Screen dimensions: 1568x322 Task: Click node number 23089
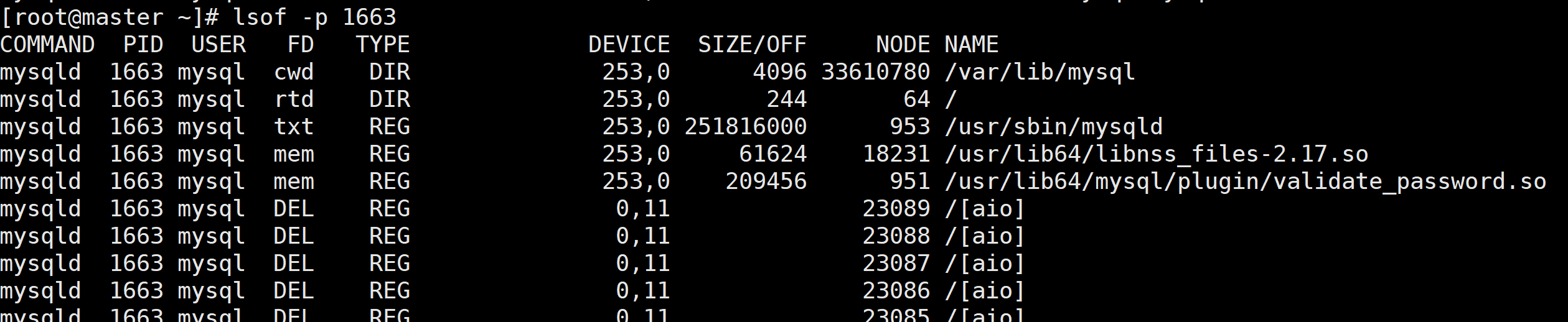coord(896,209)
